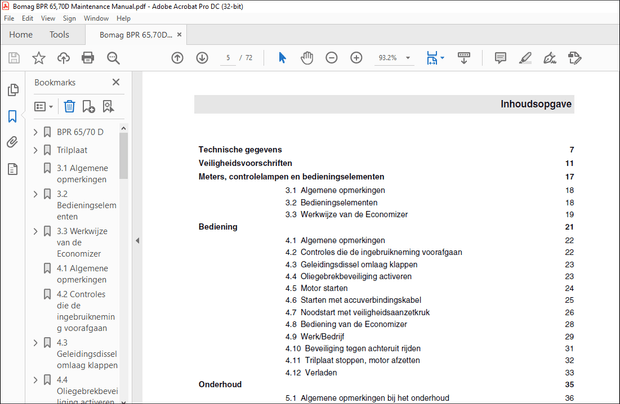Expand the 4.3 Geleidingsdissel bookmark
Image resolution: width=620 pixels, height=404 pixels.
35,343
